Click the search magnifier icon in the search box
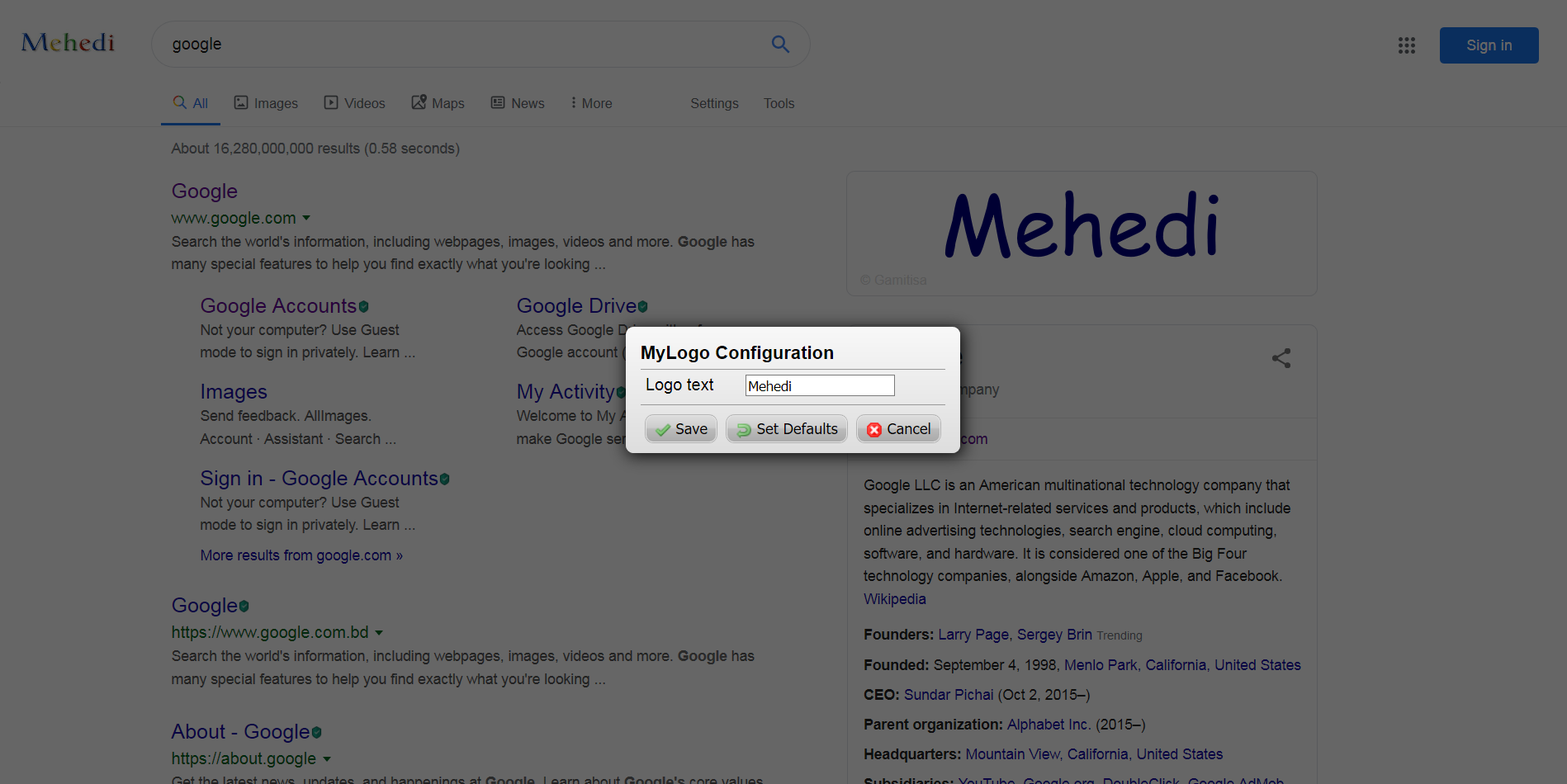The image size is (1567, 784). pyautogui.click(x=780, y=44)
